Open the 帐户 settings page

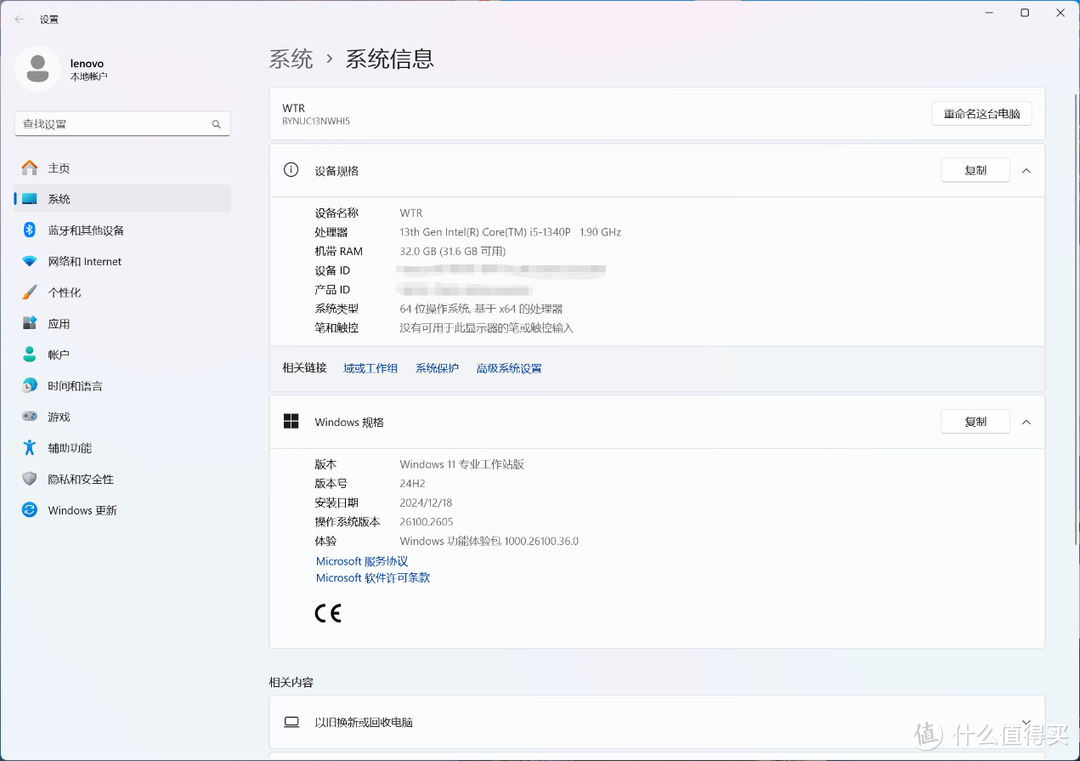pyautogui.click(x=123, y=354)
